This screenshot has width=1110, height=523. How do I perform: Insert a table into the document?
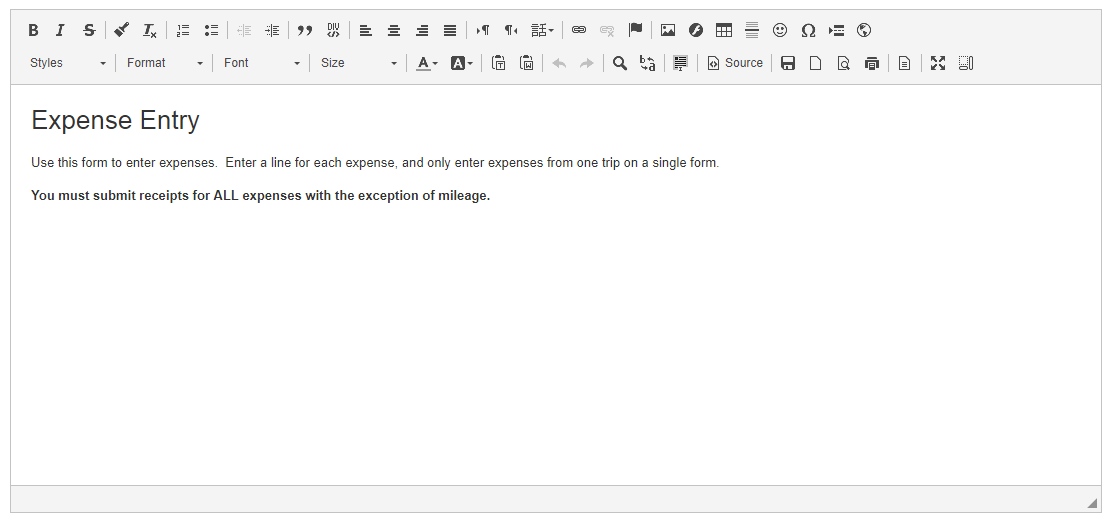pyautogui.click(x=724, y=30)
